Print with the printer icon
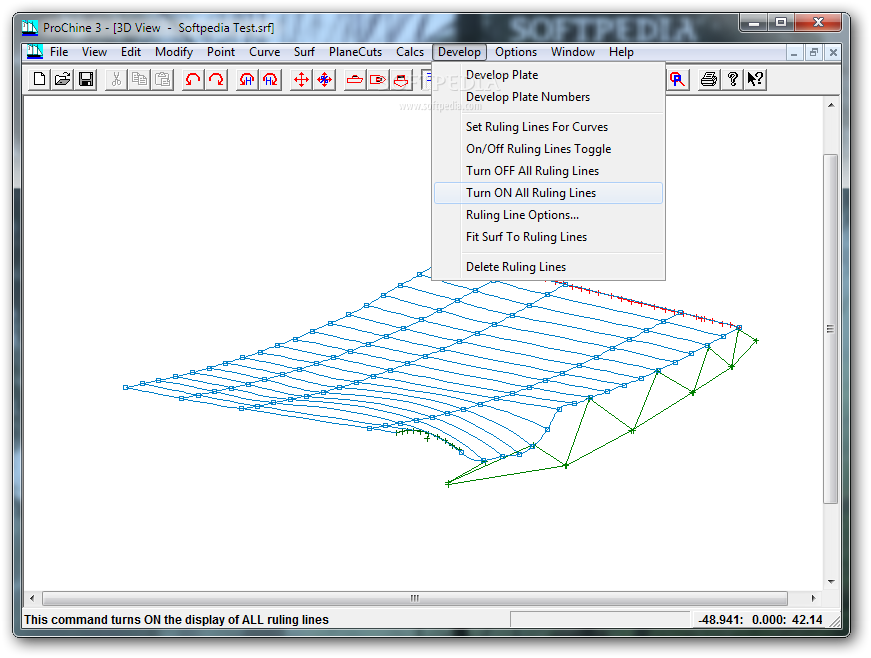This screenshot has height=658, width=871. coord(709,79)
